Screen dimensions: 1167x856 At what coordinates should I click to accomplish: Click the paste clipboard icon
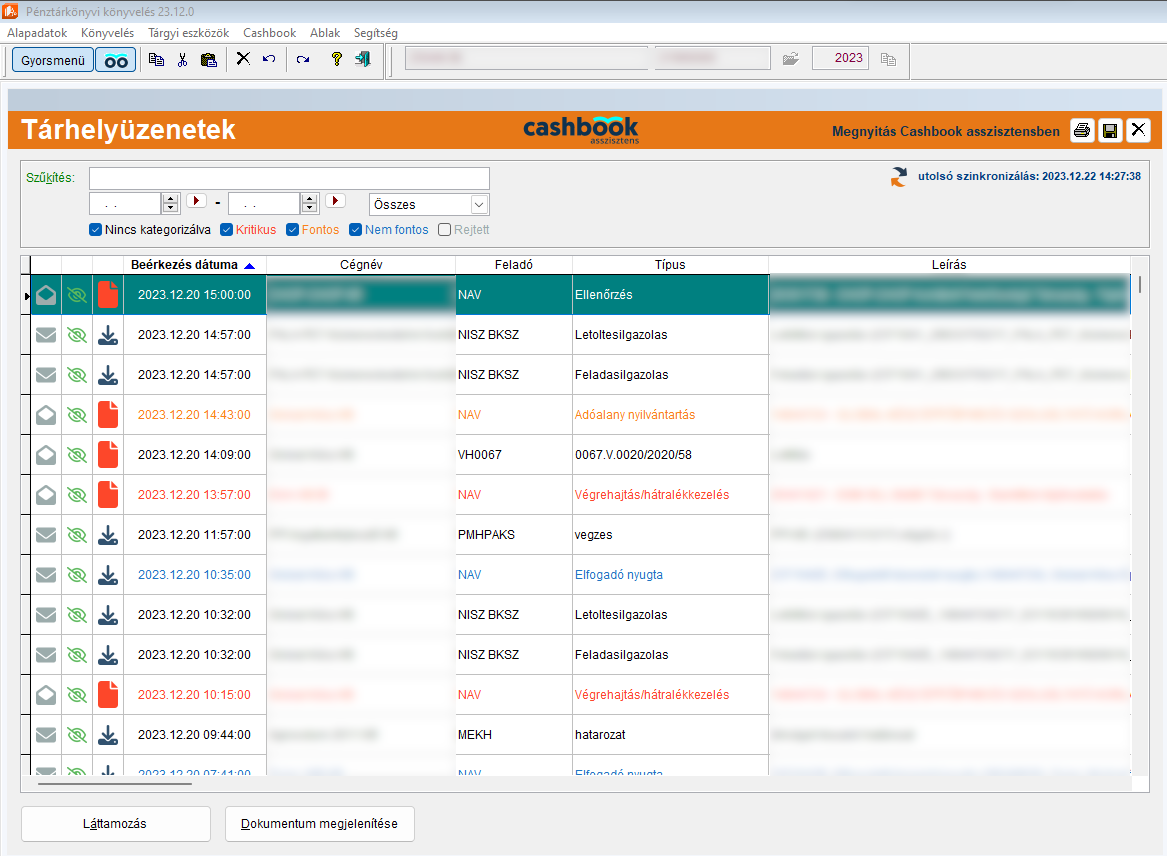click(x=208, y=60)
